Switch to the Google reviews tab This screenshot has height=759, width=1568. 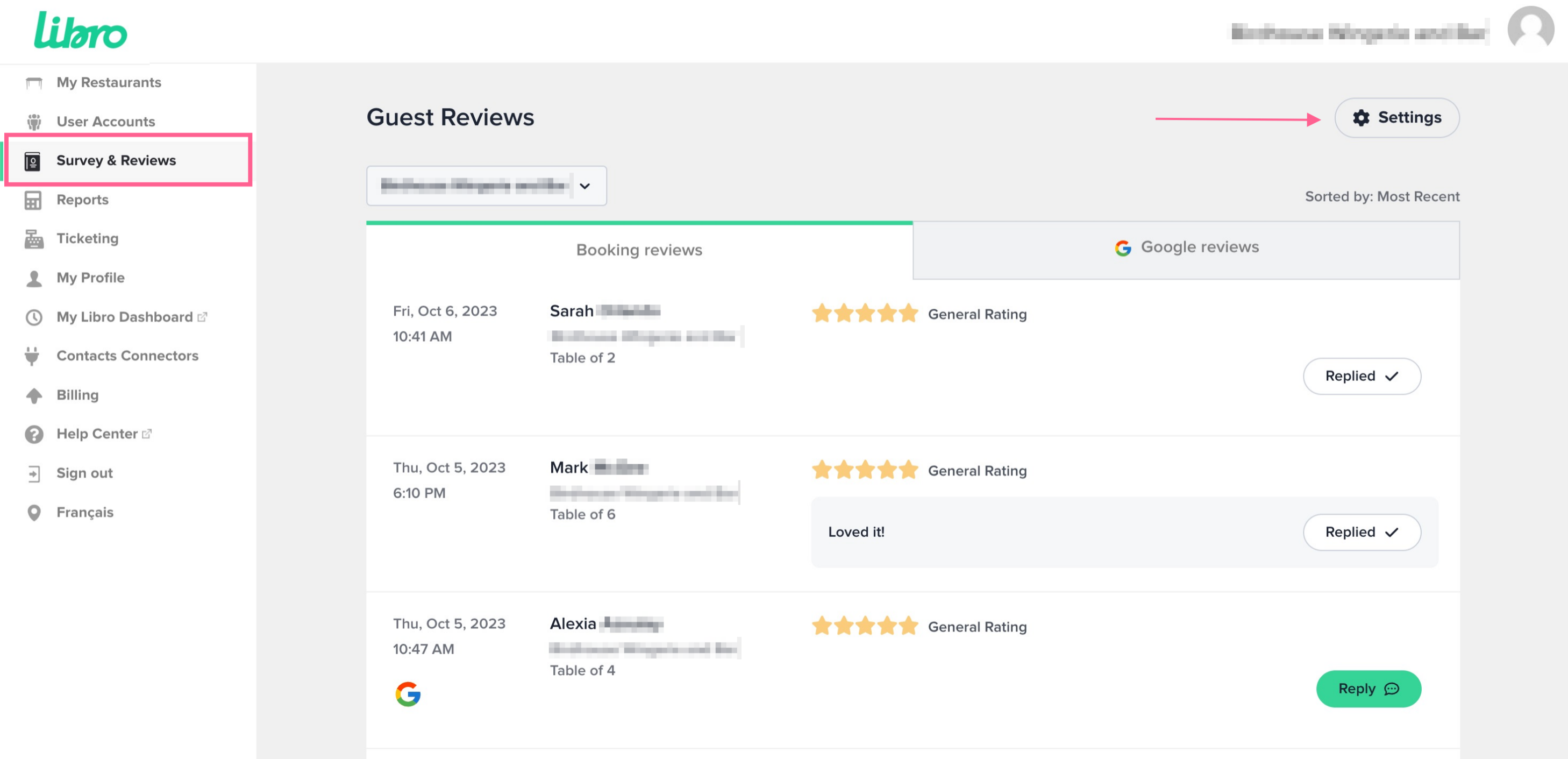pos(1186,247)
